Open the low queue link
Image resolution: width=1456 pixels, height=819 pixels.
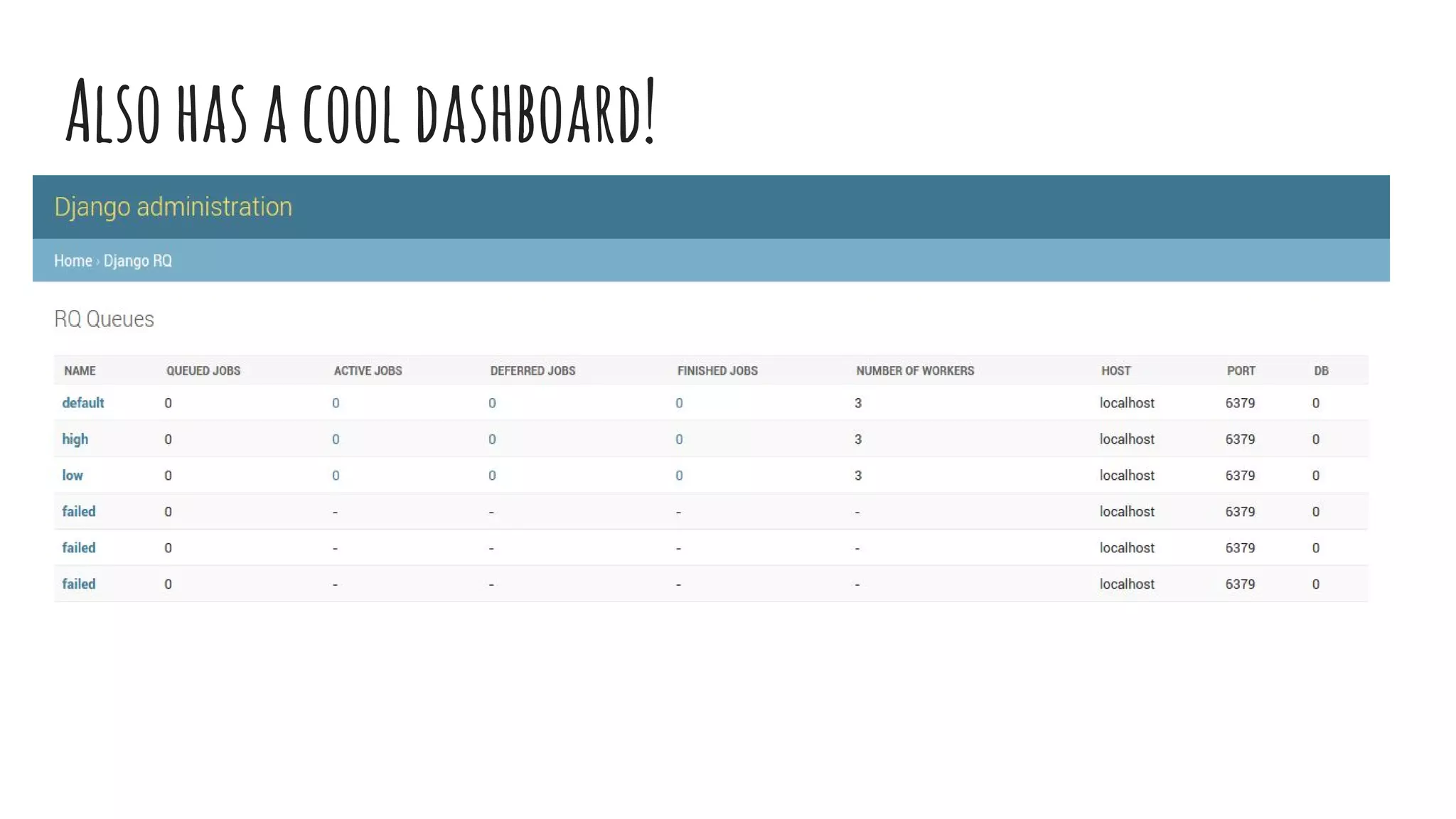pyautogui.click(x=72, y=475)
